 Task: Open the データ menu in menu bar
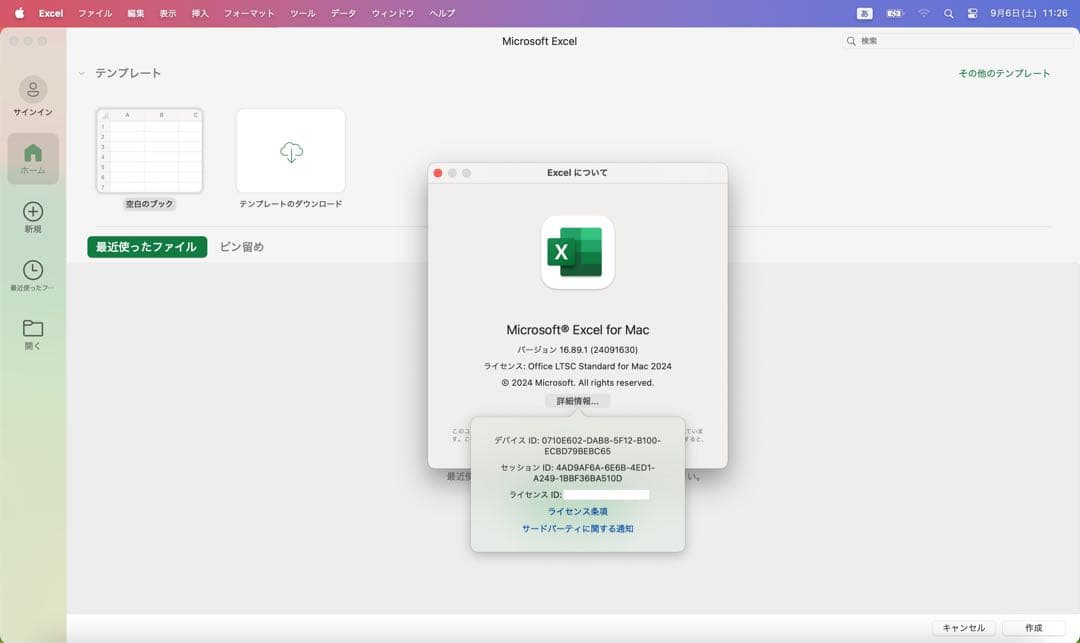[343, 13]
